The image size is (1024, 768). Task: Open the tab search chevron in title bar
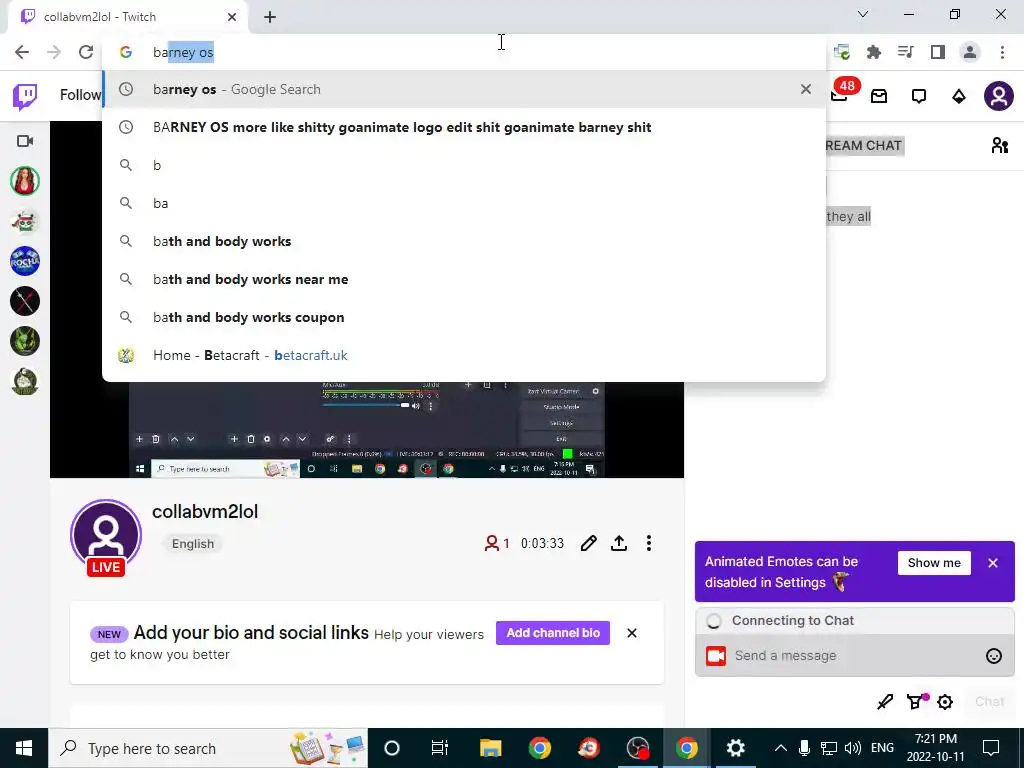[863, 14]
